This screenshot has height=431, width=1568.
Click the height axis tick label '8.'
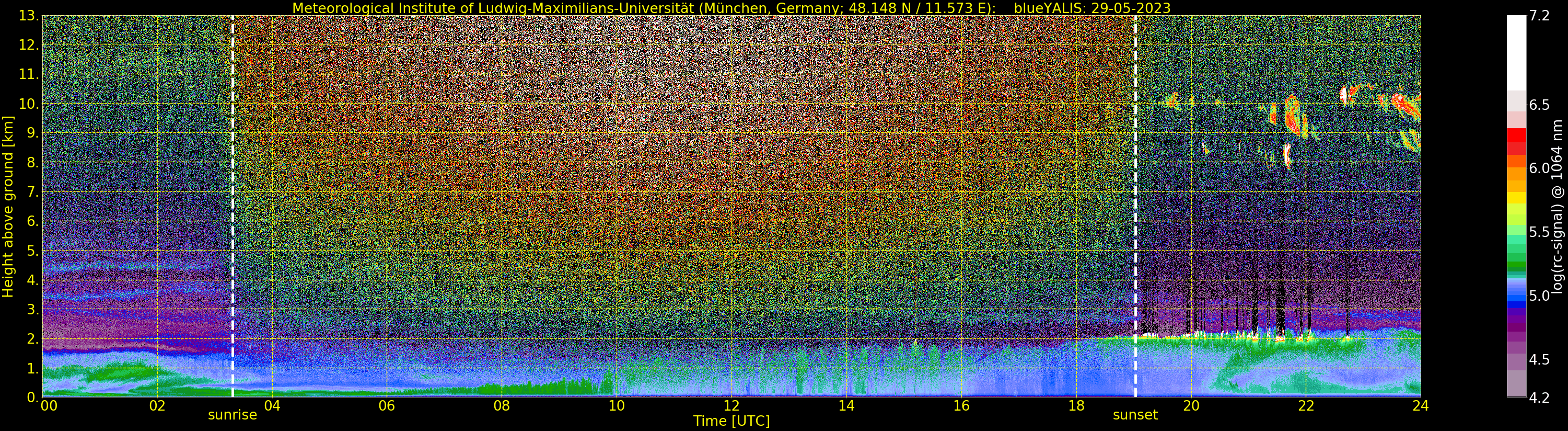(32, 163)
